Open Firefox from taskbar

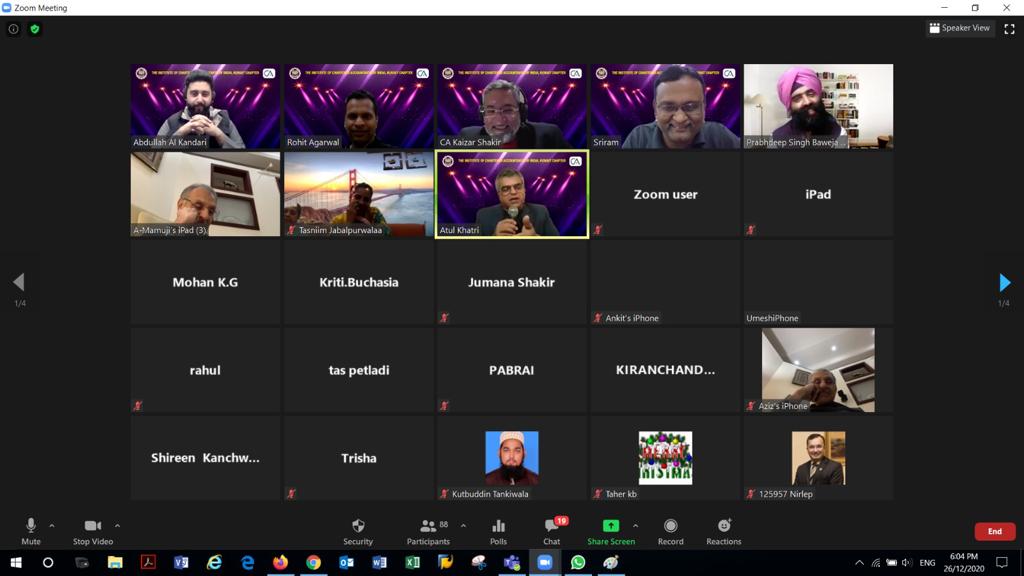(x=280, y=562)
